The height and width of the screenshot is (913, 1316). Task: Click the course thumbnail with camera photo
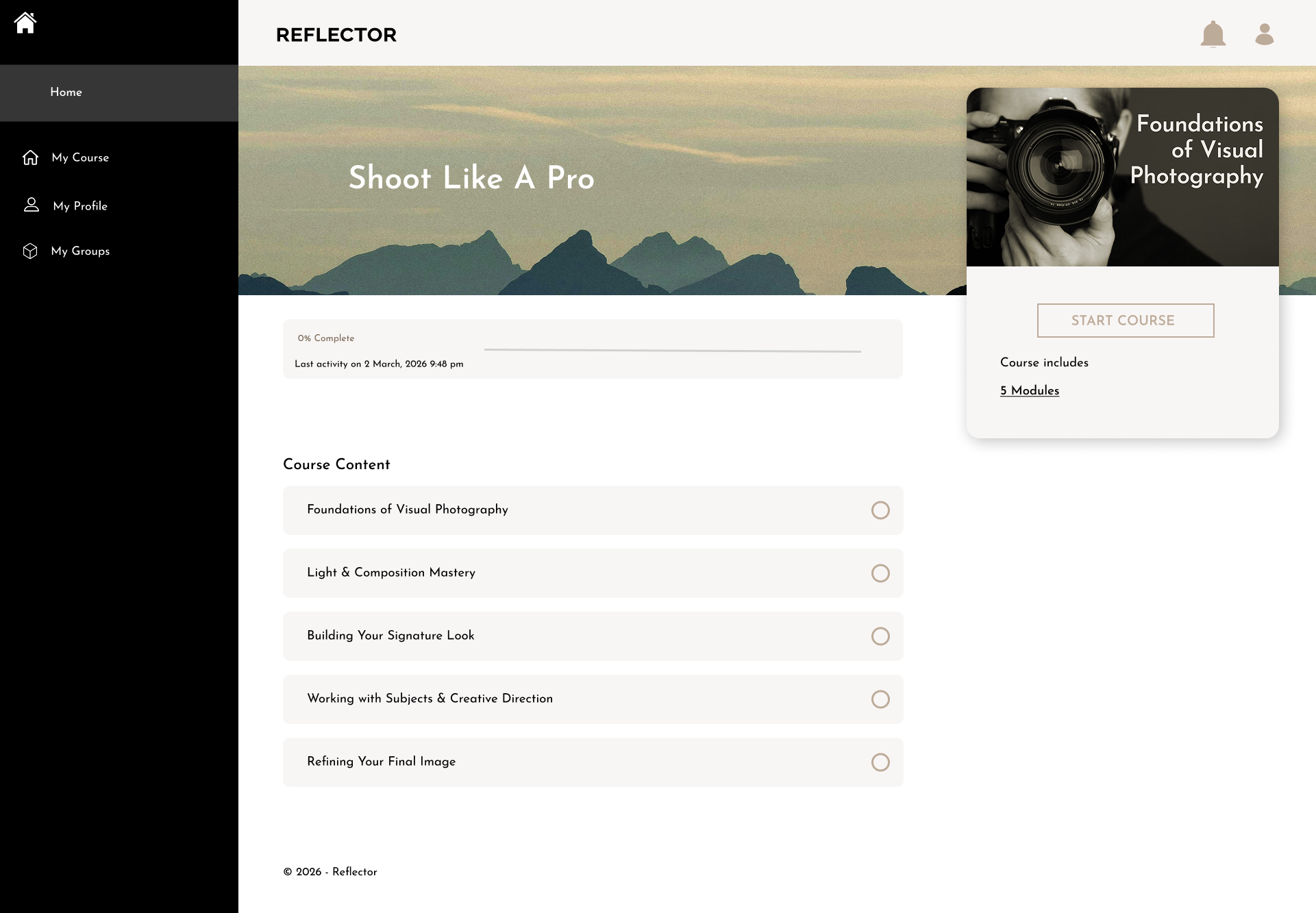tap(1122, 177)
